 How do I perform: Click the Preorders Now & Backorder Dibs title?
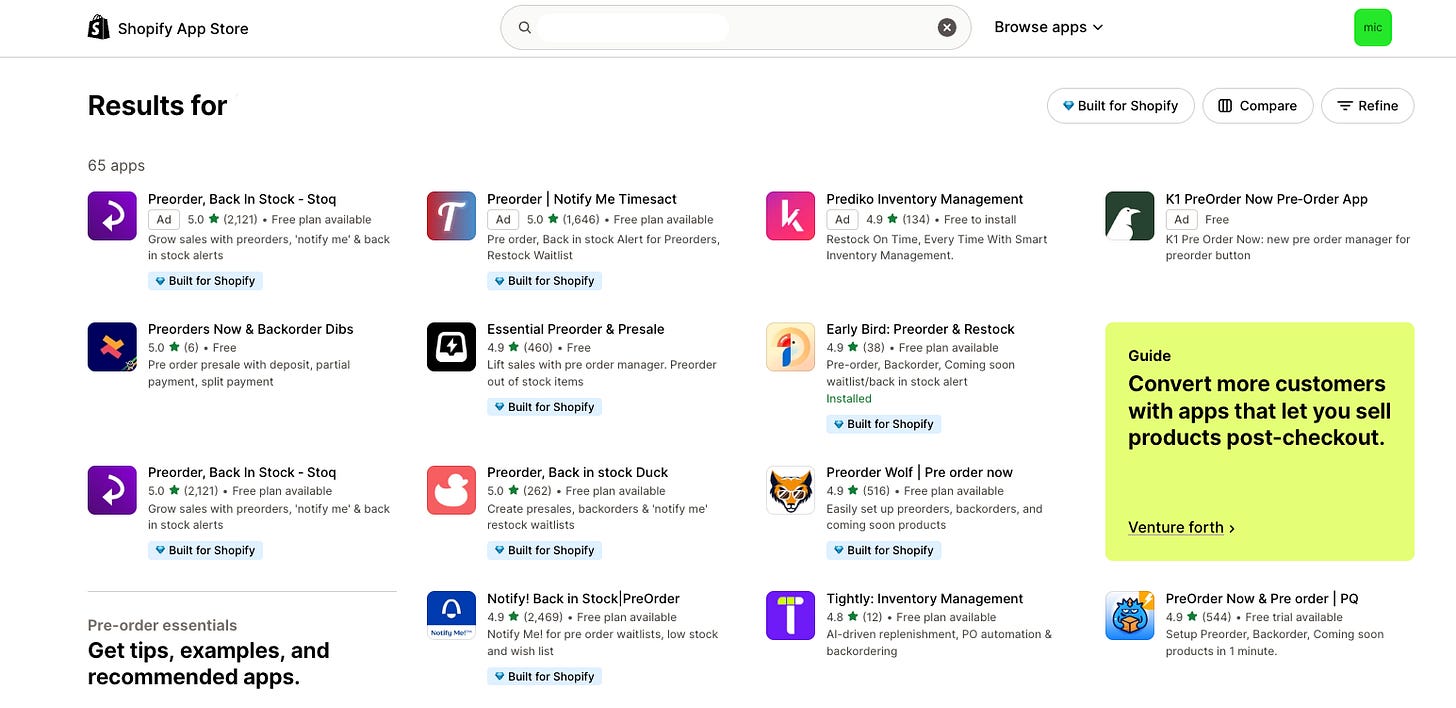tap(249, 328)
